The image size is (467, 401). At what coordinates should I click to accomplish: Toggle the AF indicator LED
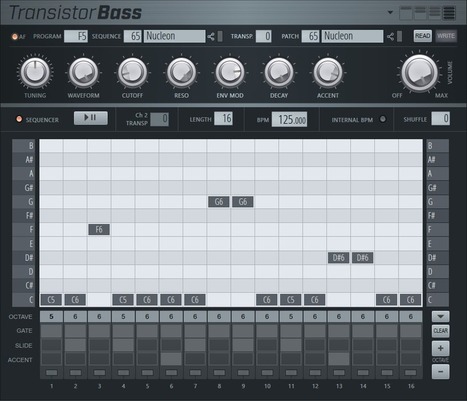(x=14, y=36)
